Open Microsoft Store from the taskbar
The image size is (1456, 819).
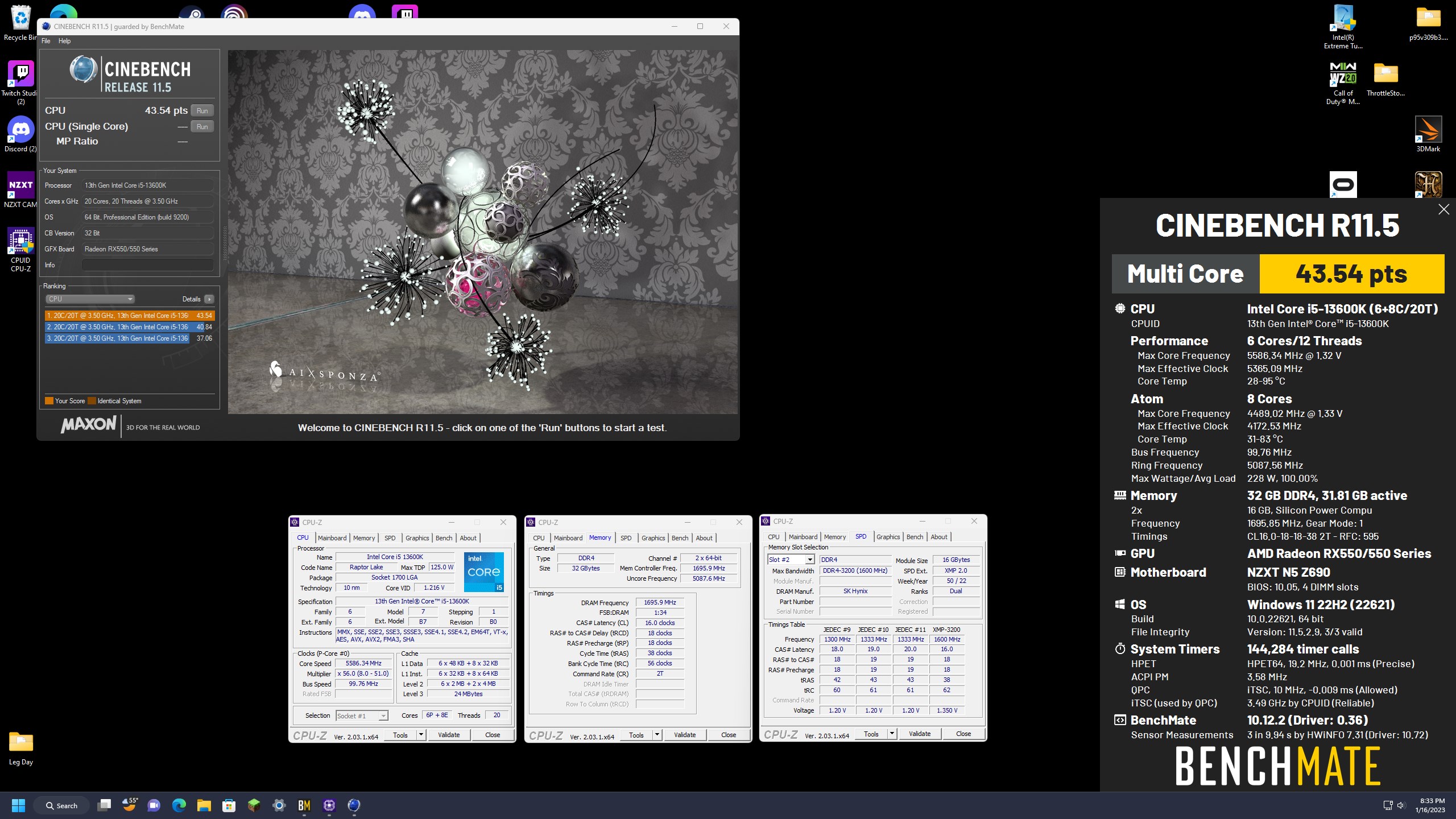pos(229,805)
